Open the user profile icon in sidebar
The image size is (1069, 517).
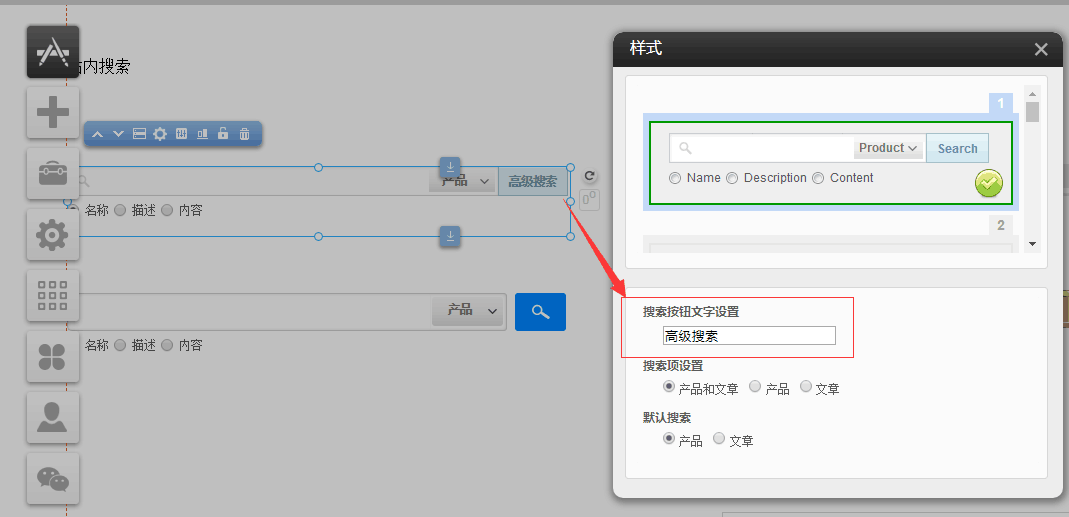(52, 417)
